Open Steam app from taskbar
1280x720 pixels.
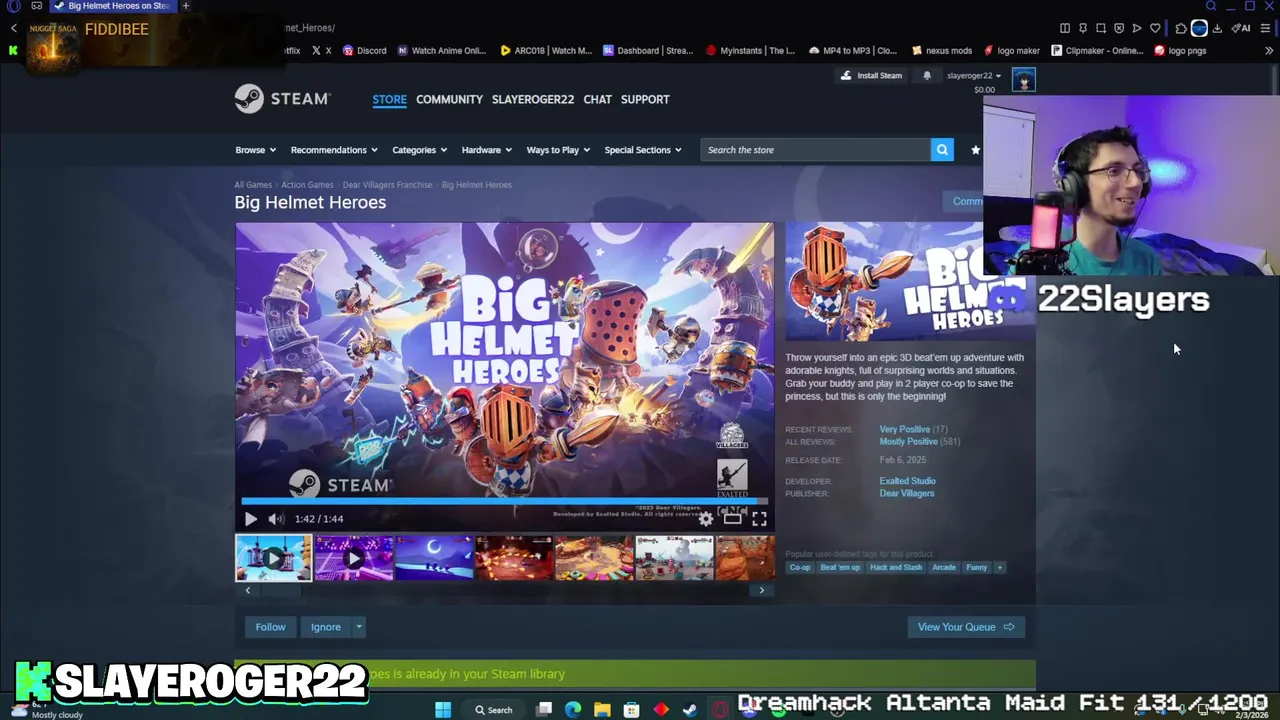(690, 710)
